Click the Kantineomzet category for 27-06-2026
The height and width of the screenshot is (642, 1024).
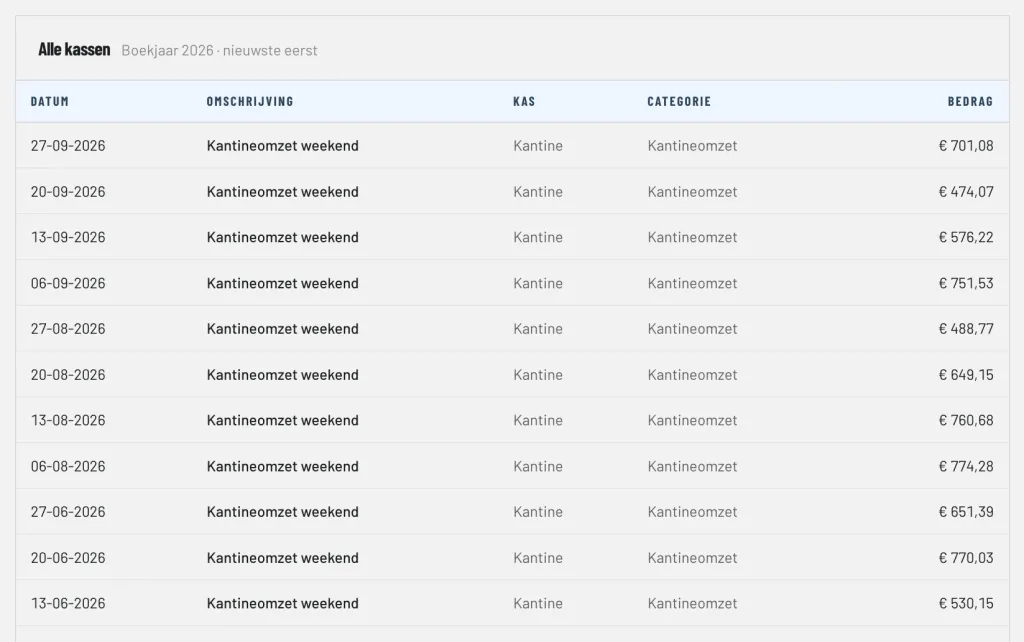coord(692,512)
